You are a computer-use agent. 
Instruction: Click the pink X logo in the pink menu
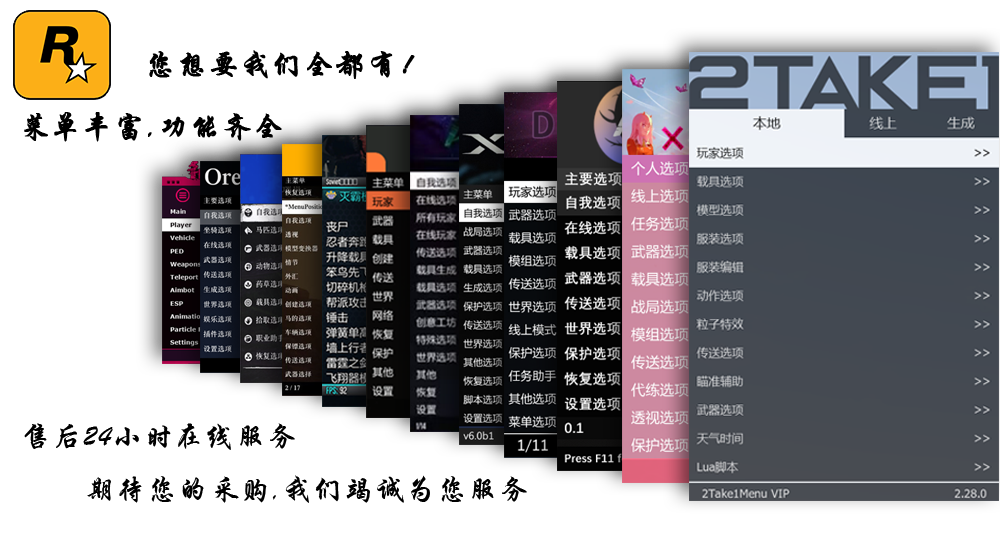click(672, 138)
